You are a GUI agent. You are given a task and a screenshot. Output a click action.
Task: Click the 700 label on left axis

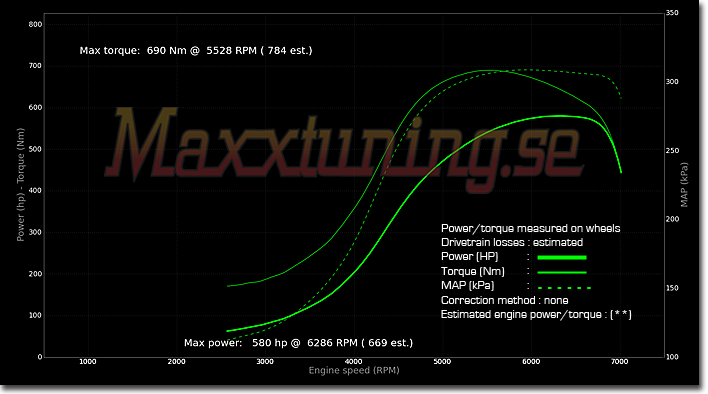click(x=35, y=66)
